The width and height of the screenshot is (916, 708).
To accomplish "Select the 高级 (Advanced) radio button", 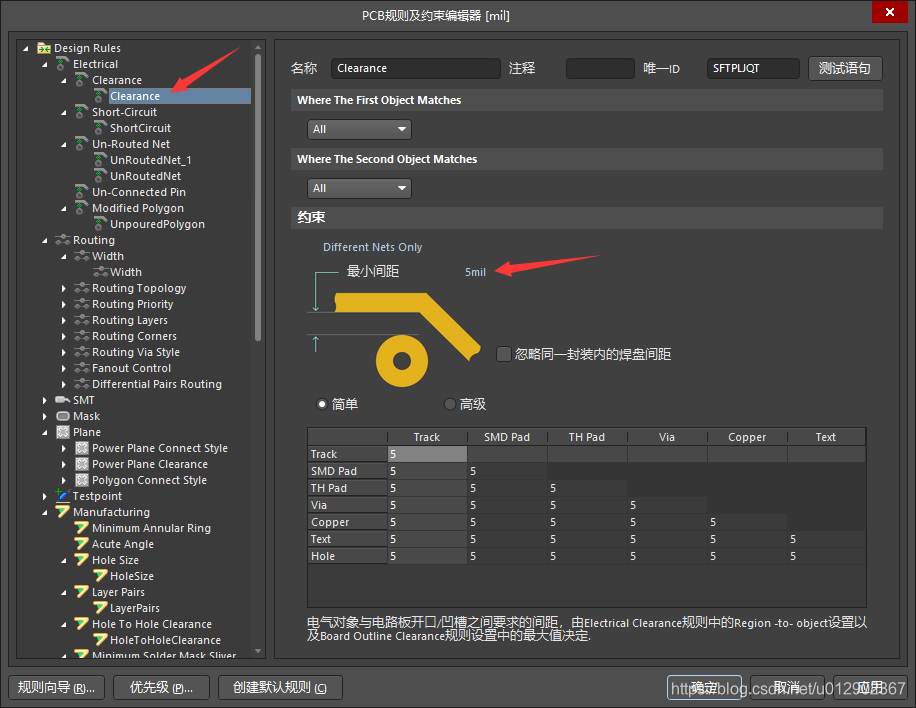I will [449, 404].
